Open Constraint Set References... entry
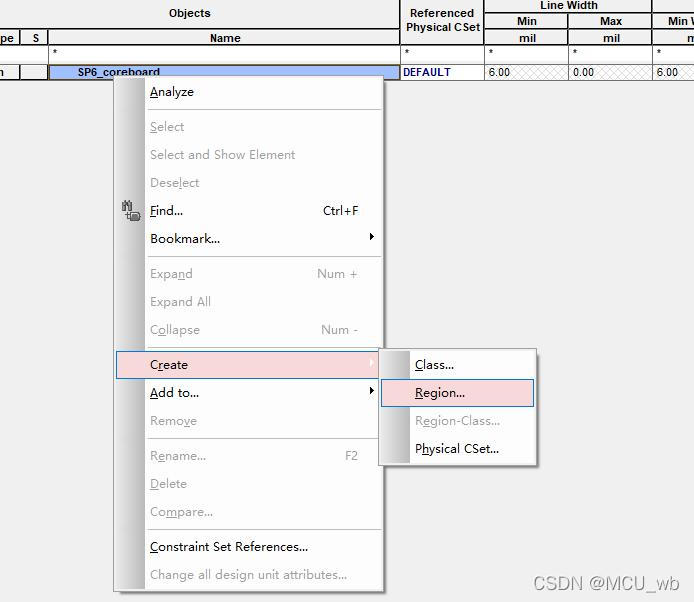694x602 pixels. [x=228, y=547]
